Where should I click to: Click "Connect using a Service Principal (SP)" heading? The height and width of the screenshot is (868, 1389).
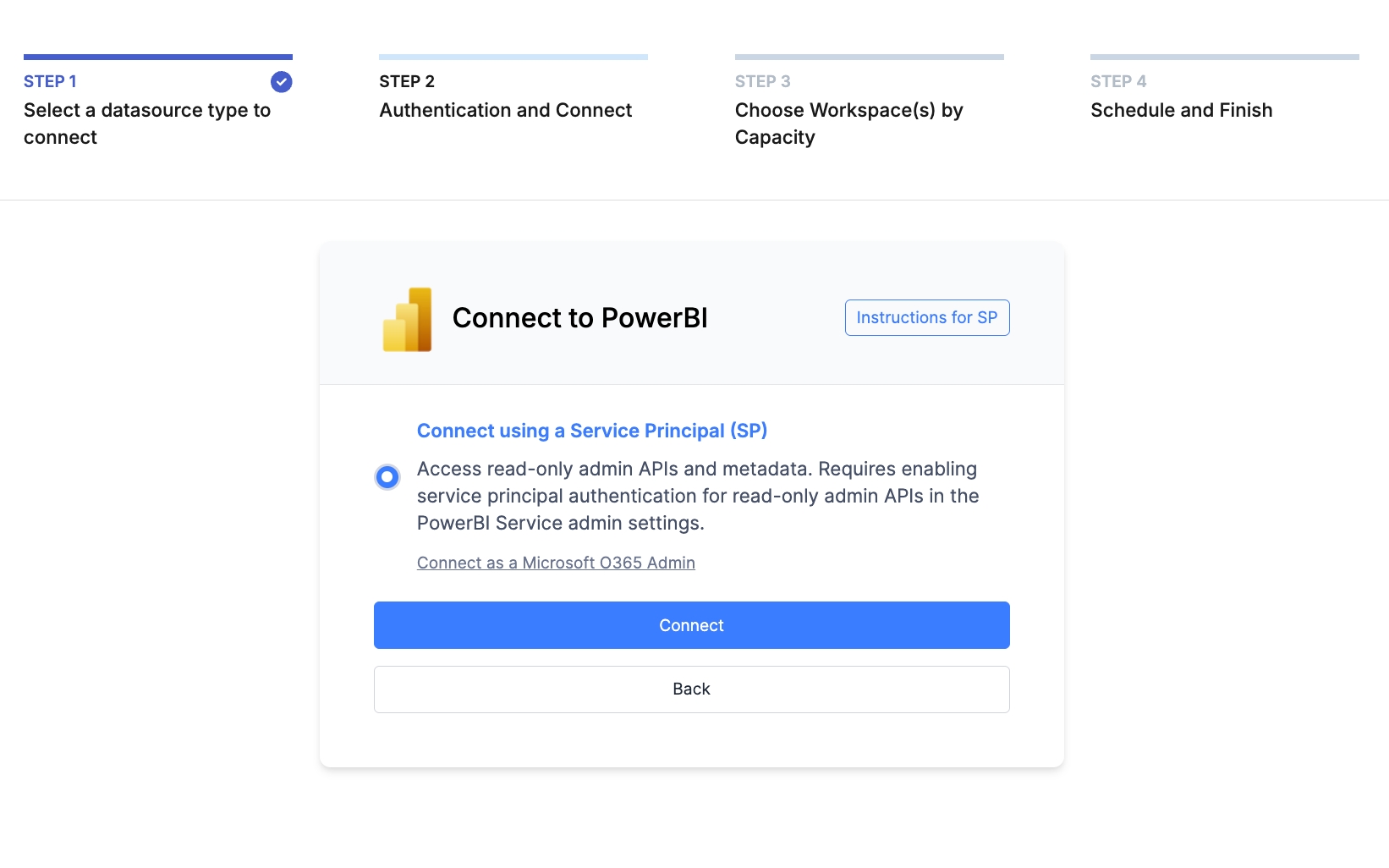(592, 431)
